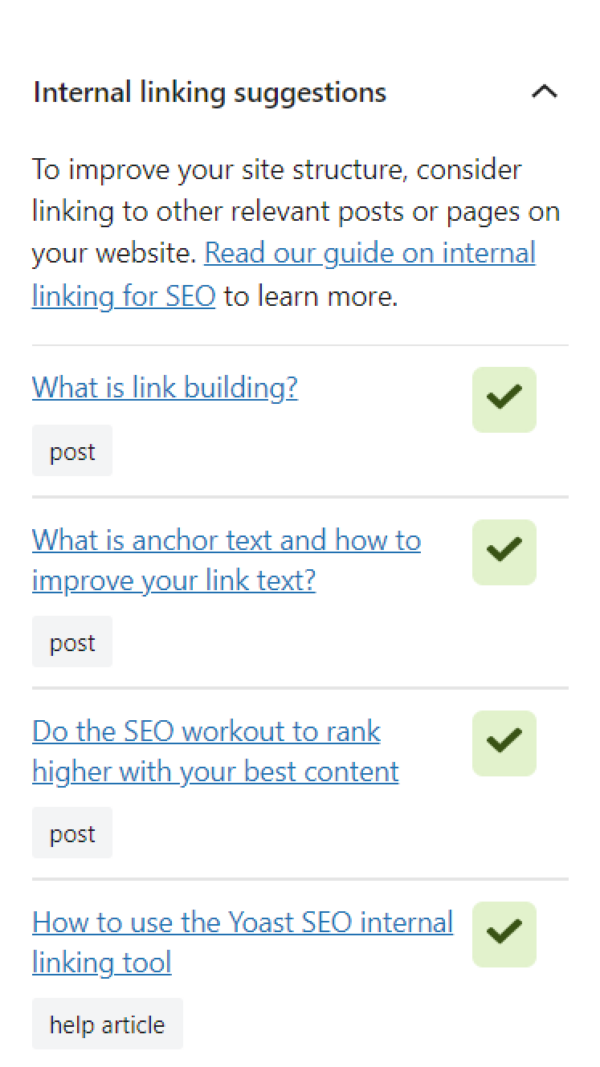Click the 'help article' label at the bottom
600x1067 pixels.
107,1024
